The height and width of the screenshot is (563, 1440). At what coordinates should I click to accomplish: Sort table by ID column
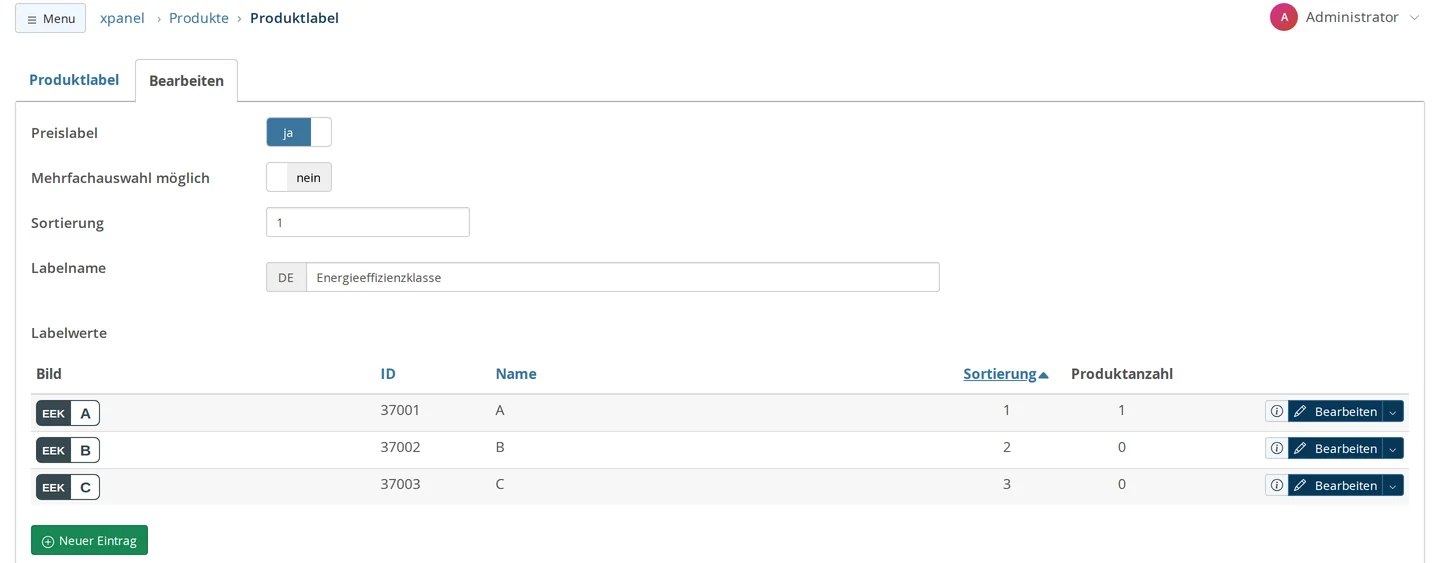tap(388, 374)
